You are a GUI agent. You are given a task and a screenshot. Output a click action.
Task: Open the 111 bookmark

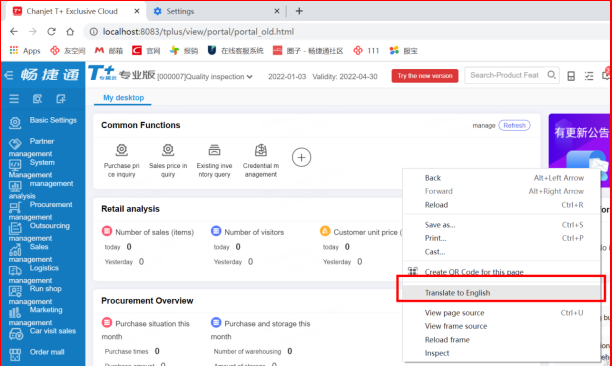366,50
